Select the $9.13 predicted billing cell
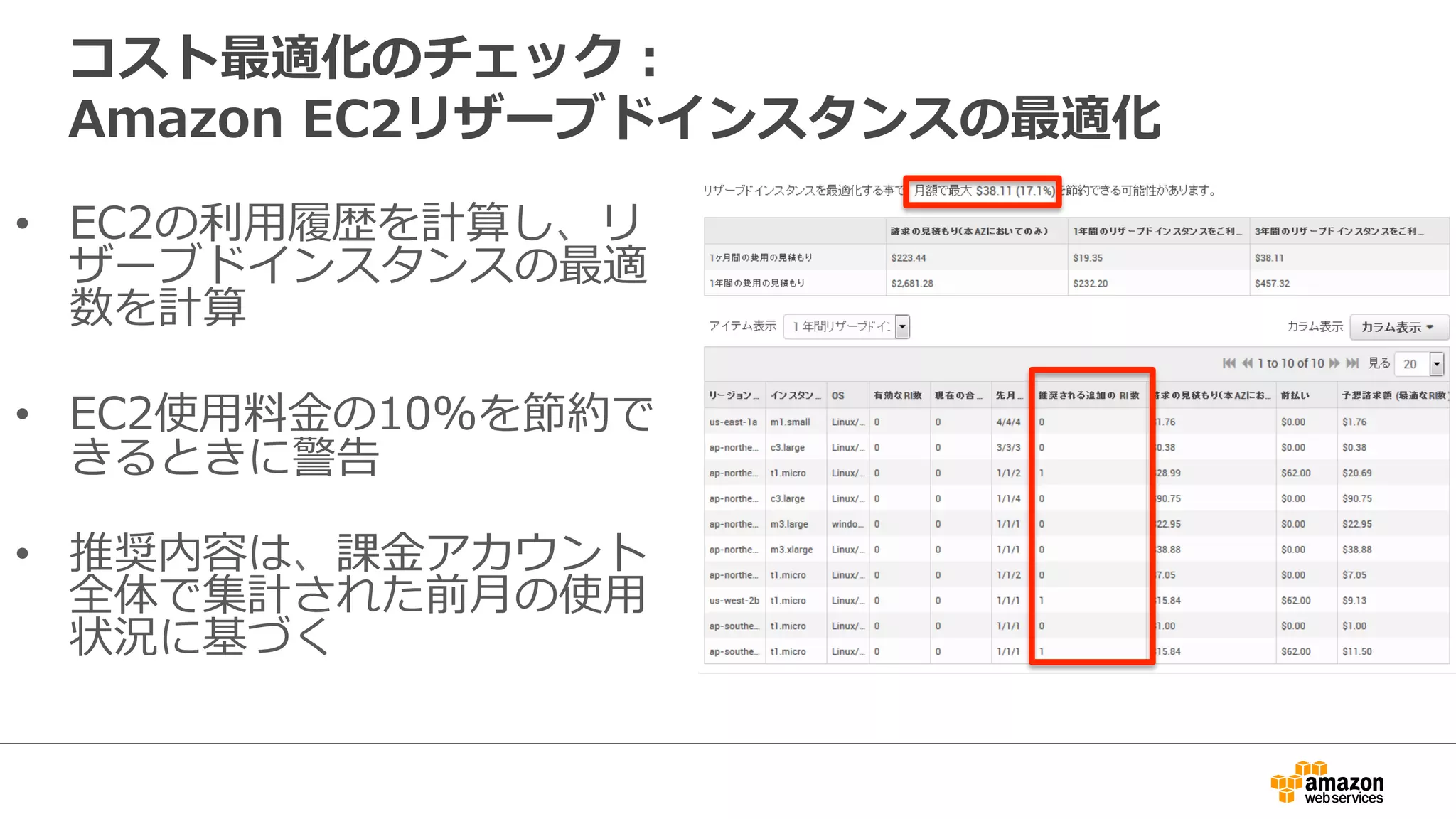 point(1393,601)
